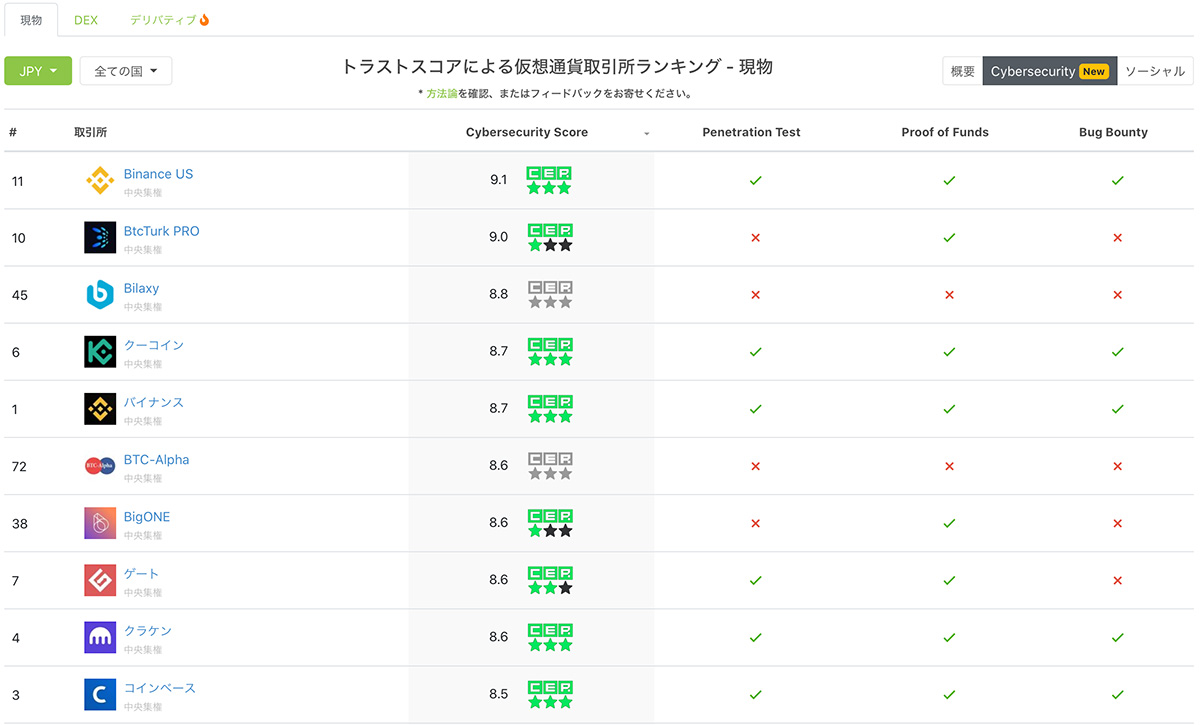Click the CER star badge for ゲート
This screenshot has height=725, width=1200.
pyautogui.click(x=550, y=579)
